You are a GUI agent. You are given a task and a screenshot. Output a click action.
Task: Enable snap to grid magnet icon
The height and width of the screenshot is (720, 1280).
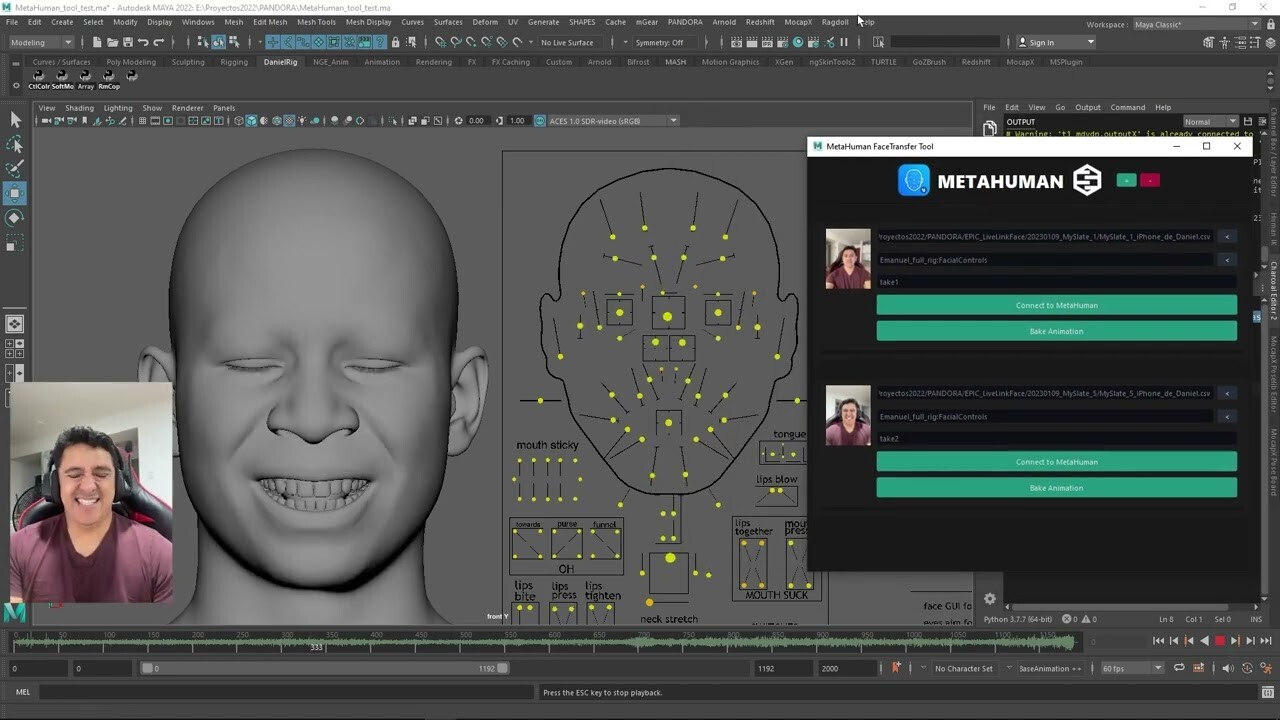272,42
